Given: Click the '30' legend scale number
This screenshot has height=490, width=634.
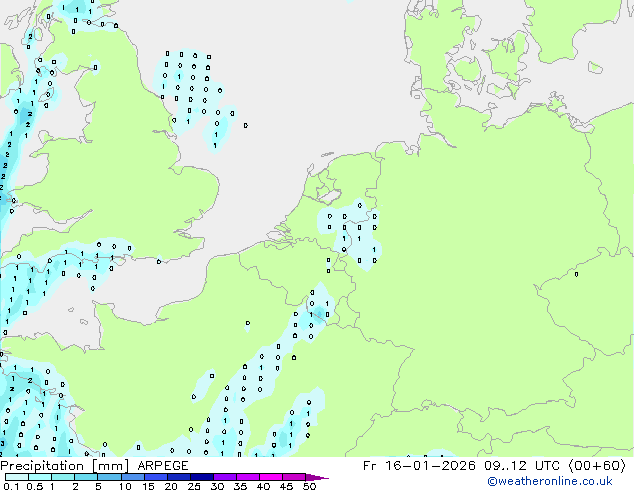Looking at the screenshot, I should click(x=217, y=486).
